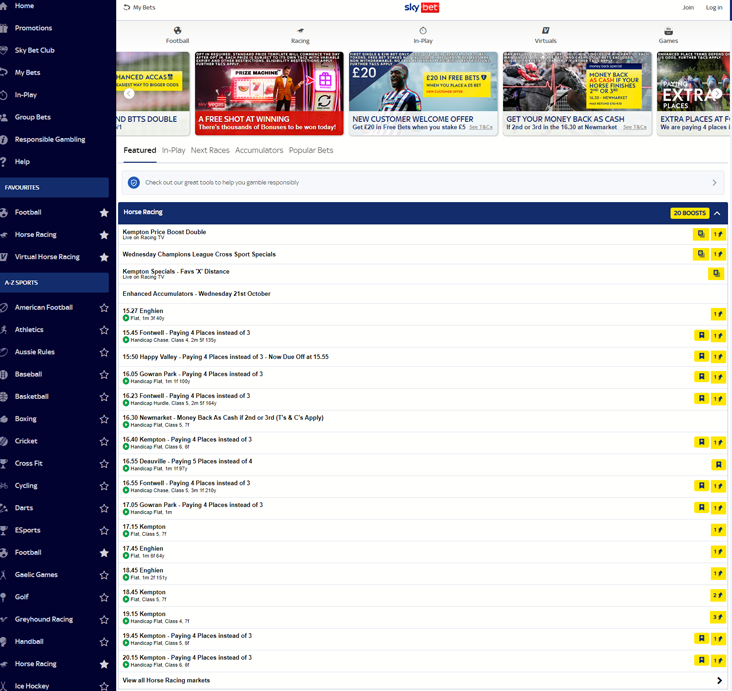Click the boost icon for 17.15 Kempton

(x=718, y=530)
